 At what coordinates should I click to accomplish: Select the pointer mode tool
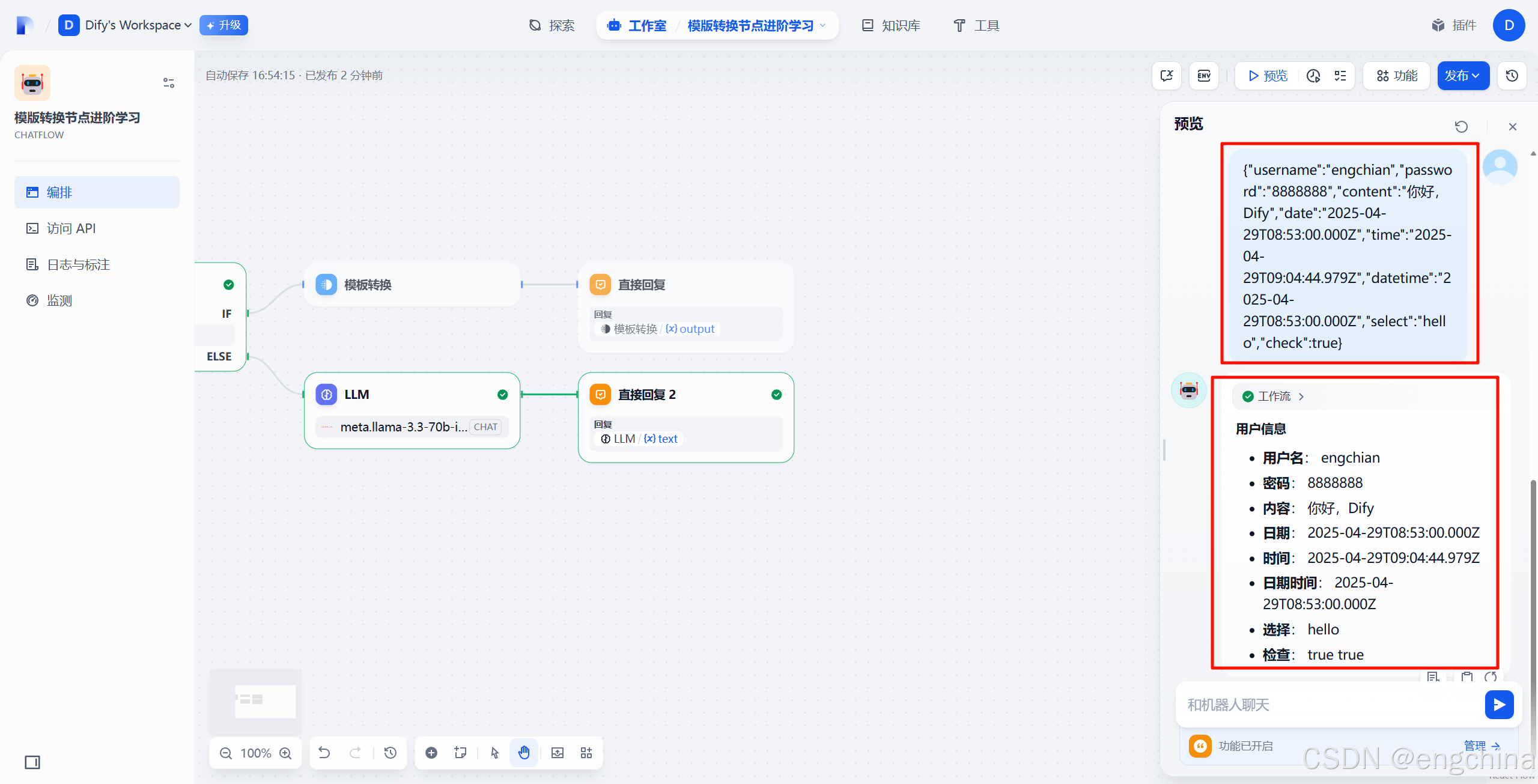pyautogui.click(x=494, y=753)
